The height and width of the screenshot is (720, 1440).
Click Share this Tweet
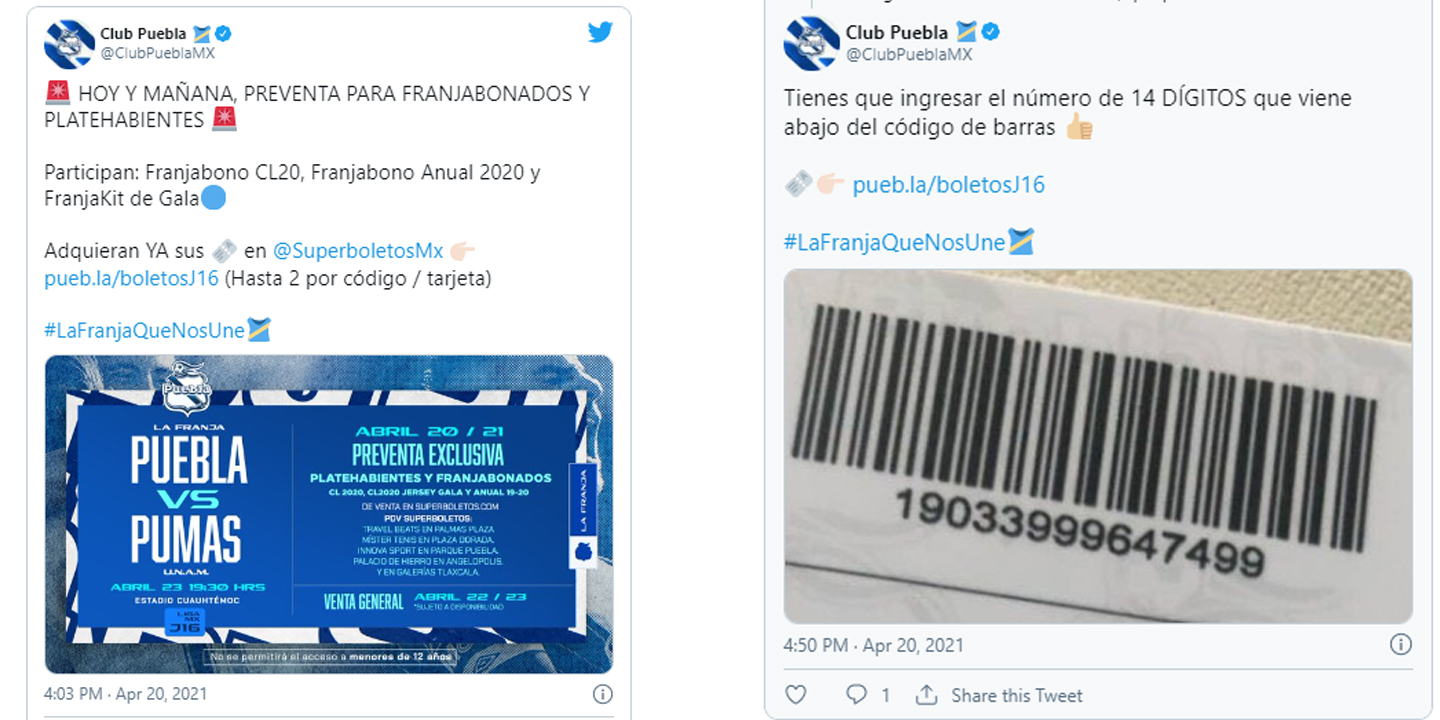[x=1017, y=695]
